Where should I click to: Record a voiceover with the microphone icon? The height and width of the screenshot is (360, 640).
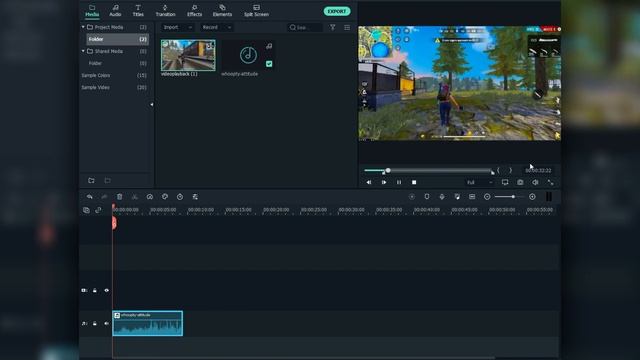[x=442, y=197]
